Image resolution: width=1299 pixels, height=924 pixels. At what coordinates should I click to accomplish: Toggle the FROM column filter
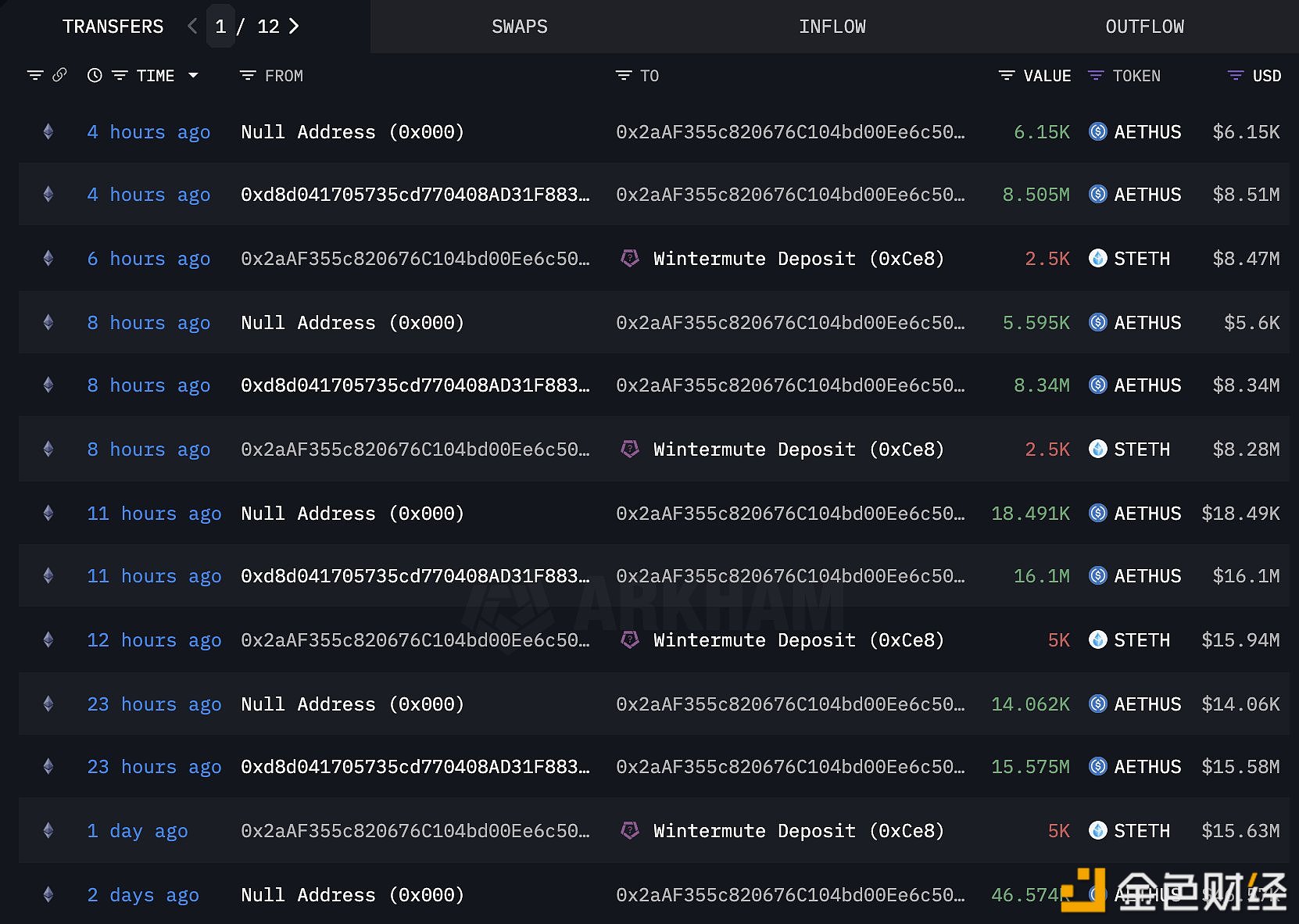coord(248,76)
